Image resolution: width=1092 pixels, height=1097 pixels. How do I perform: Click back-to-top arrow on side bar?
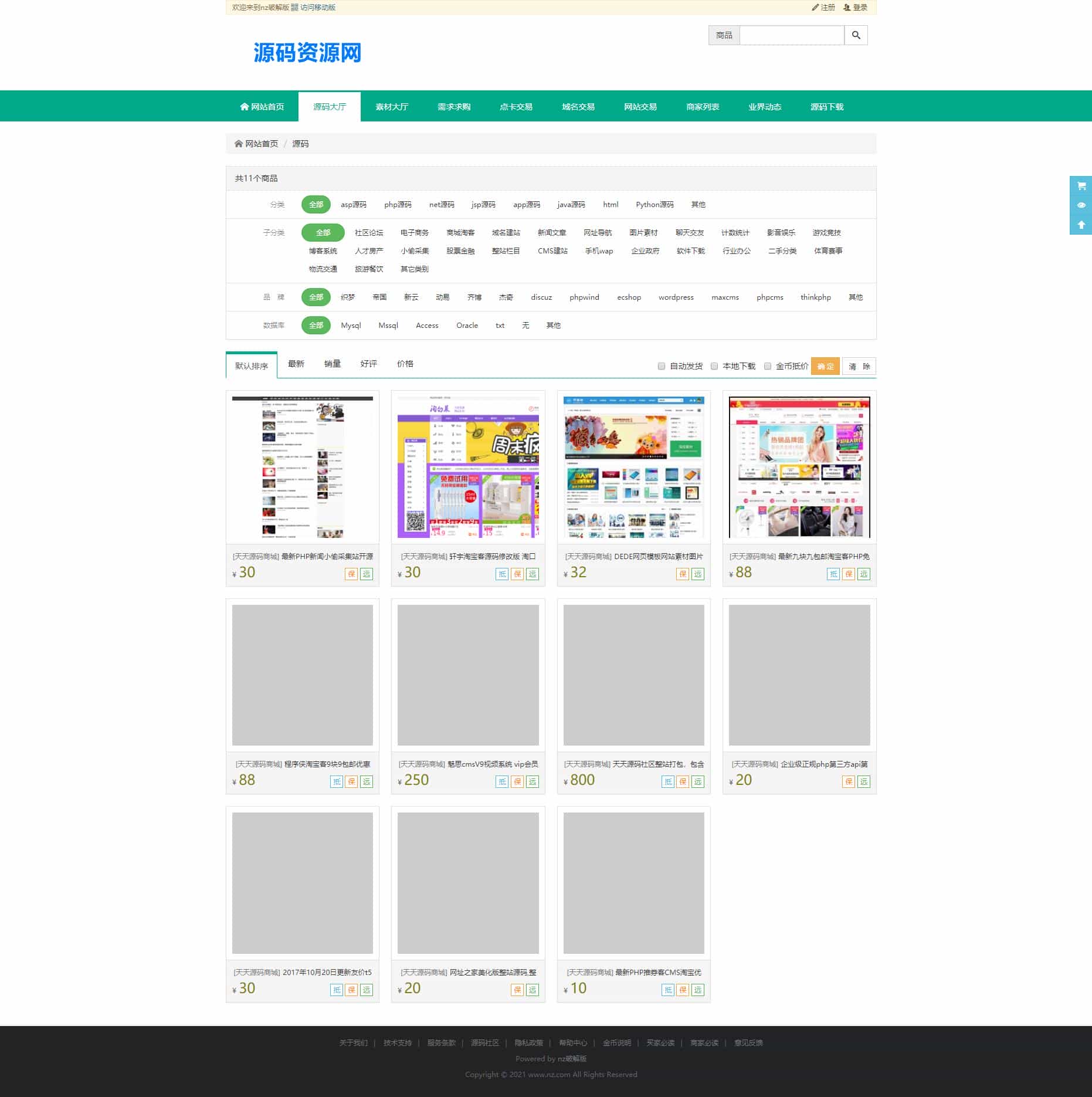(1081, 225)
